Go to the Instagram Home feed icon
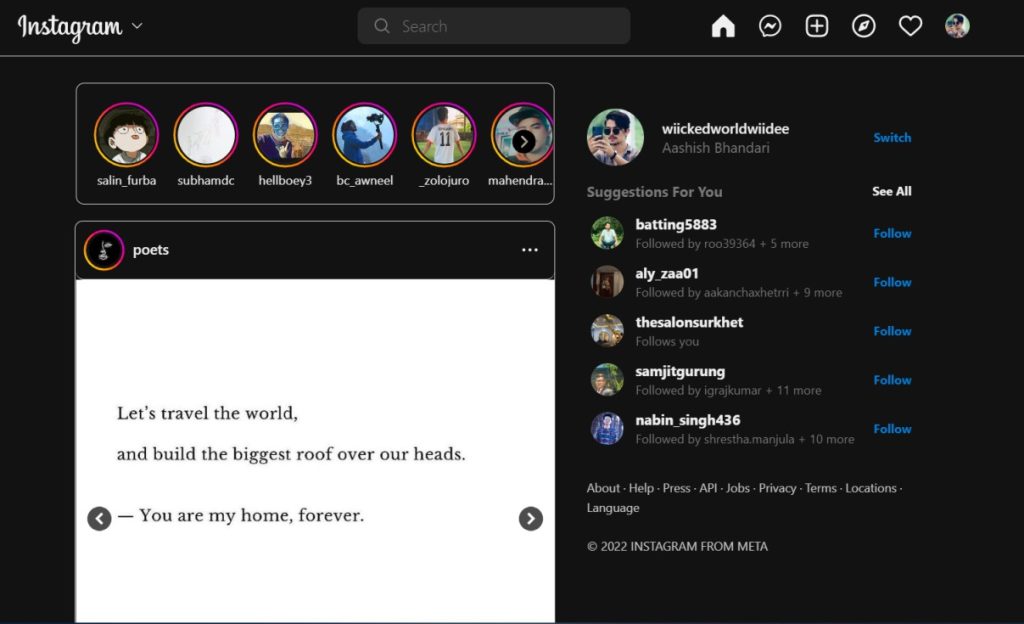The height and width of the screenshot is (624, 1024). point(723,26)
